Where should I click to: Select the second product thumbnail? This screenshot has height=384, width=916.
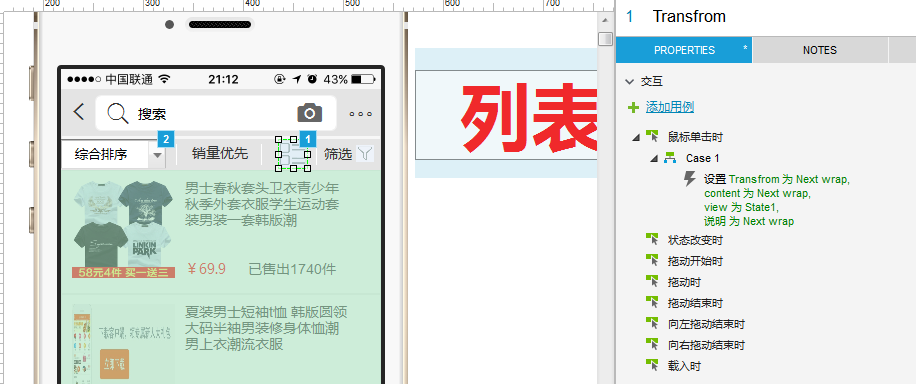pyautogui.click(x=123, y=344)
